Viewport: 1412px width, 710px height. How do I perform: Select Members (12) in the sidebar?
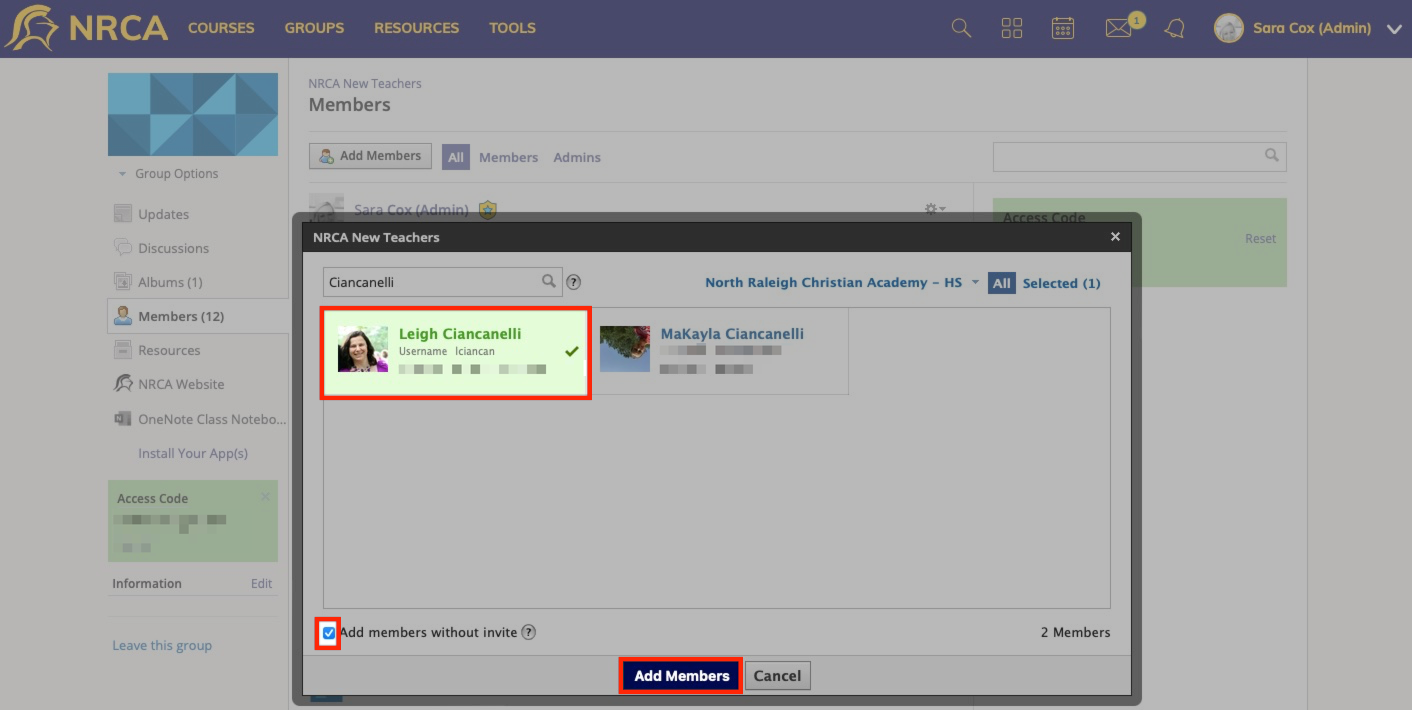tap(181, 316)
